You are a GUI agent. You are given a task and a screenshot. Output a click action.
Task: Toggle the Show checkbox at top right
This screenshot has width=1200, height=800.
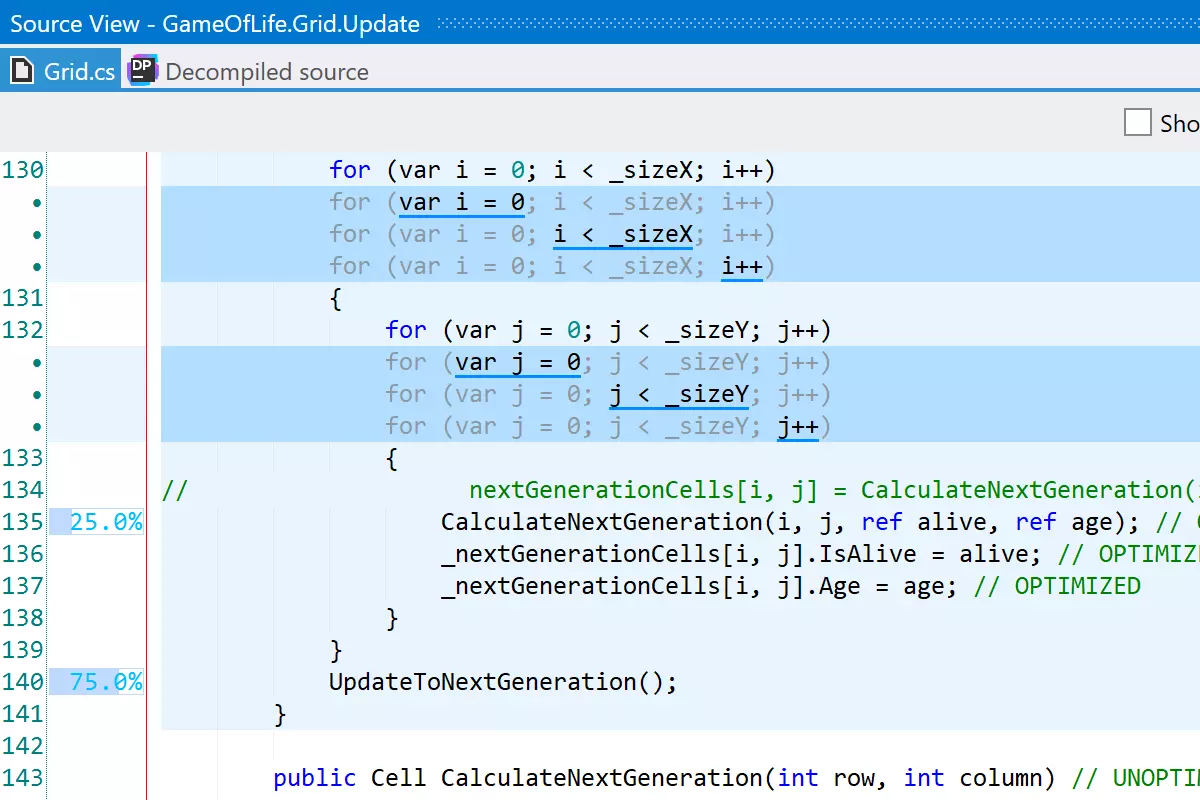pos(1138,123)
